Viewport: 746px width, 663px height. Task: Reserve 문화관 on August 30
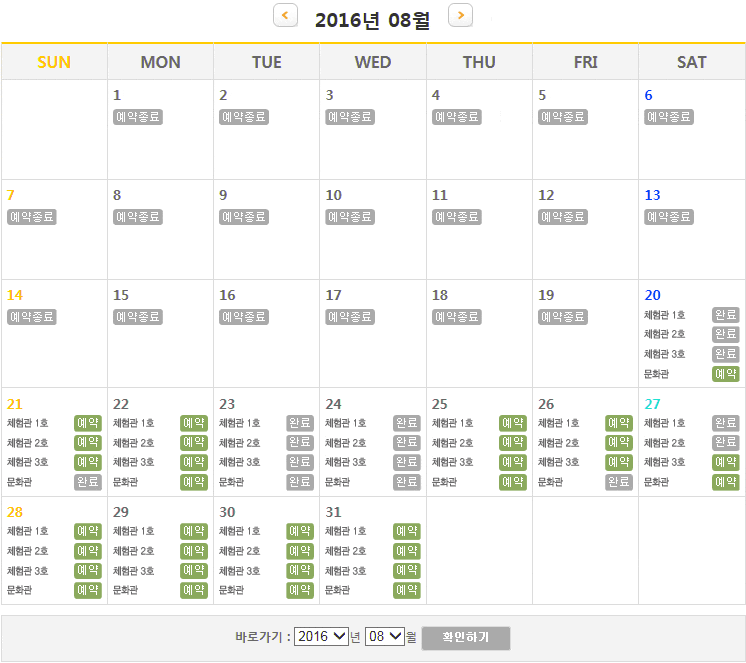point(300,590)
